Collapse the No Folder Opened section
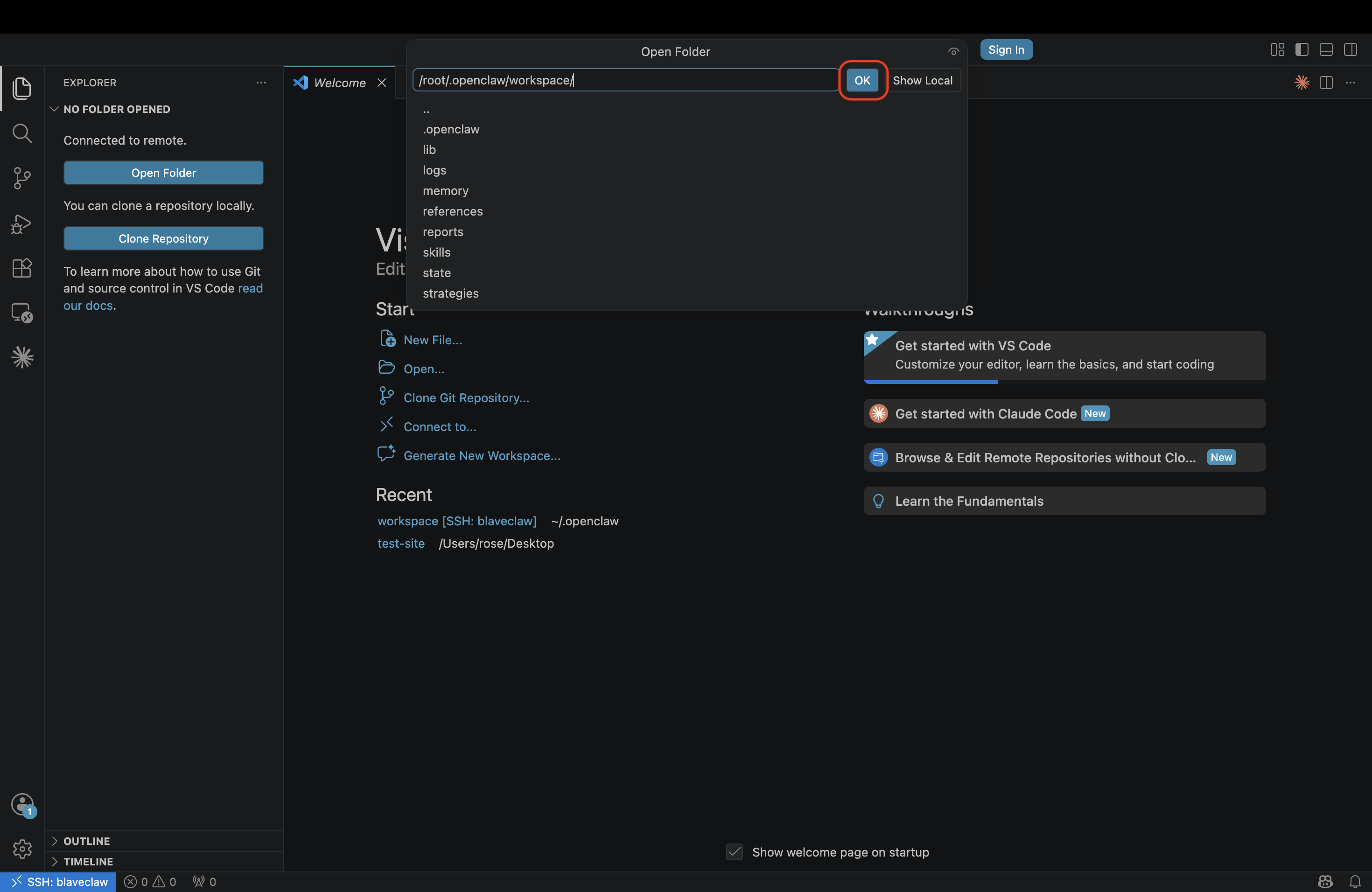Image resolution: width=1372 pixels, height=892 pixels. pyautogui.click(x=164, y=109)
